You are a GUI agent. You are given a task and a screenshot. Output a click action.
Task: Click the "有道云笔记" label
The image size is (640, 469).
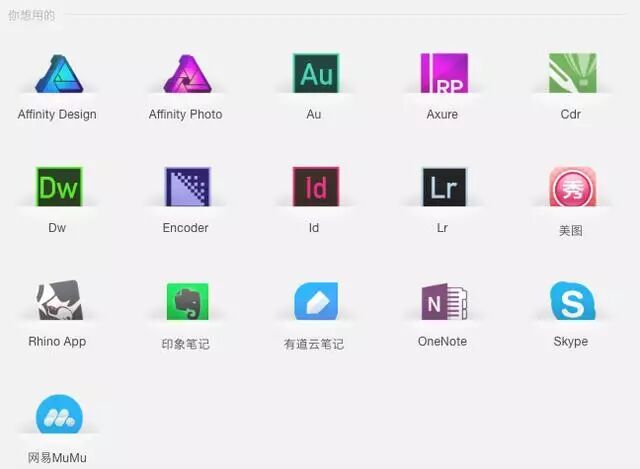click(x=314, y=344)
